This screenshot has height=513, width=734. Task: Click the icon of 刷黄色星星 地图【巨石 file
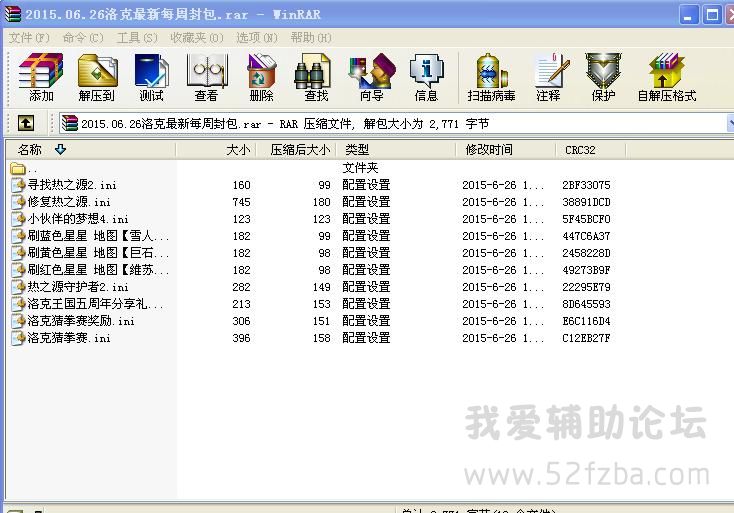[x=18, y=253]
